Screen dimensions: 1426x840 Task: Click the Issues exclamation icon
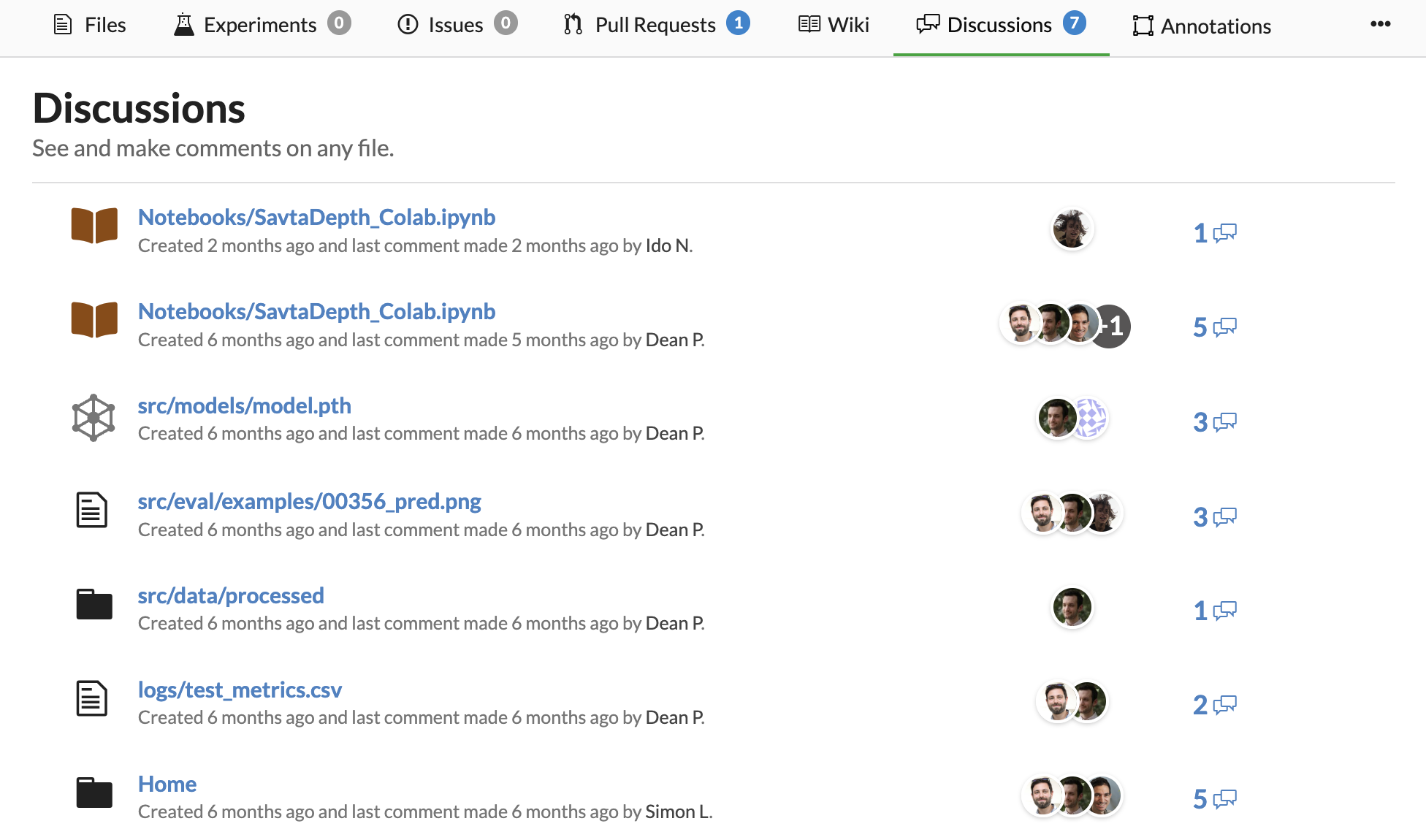(x=408, y=23)
